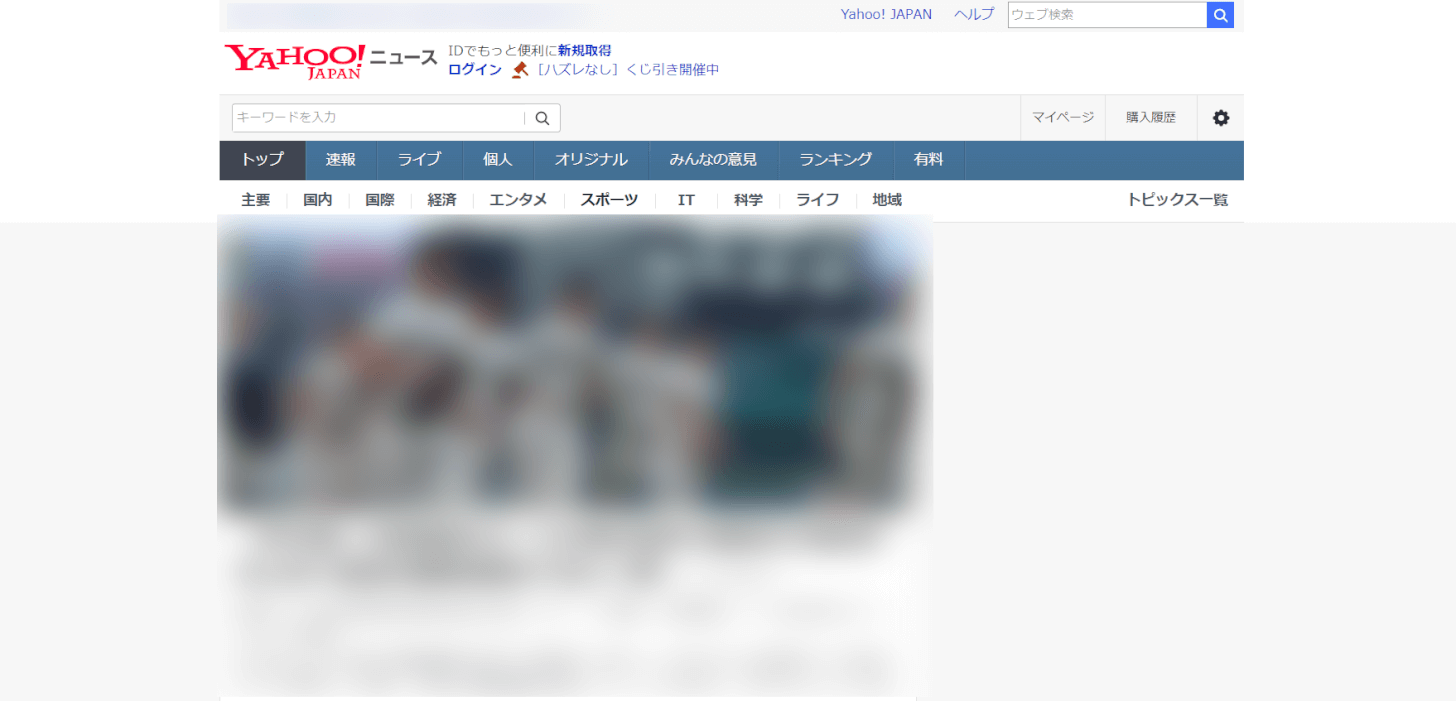
Task: Click the ログイン link
Action: pos(475,69)
